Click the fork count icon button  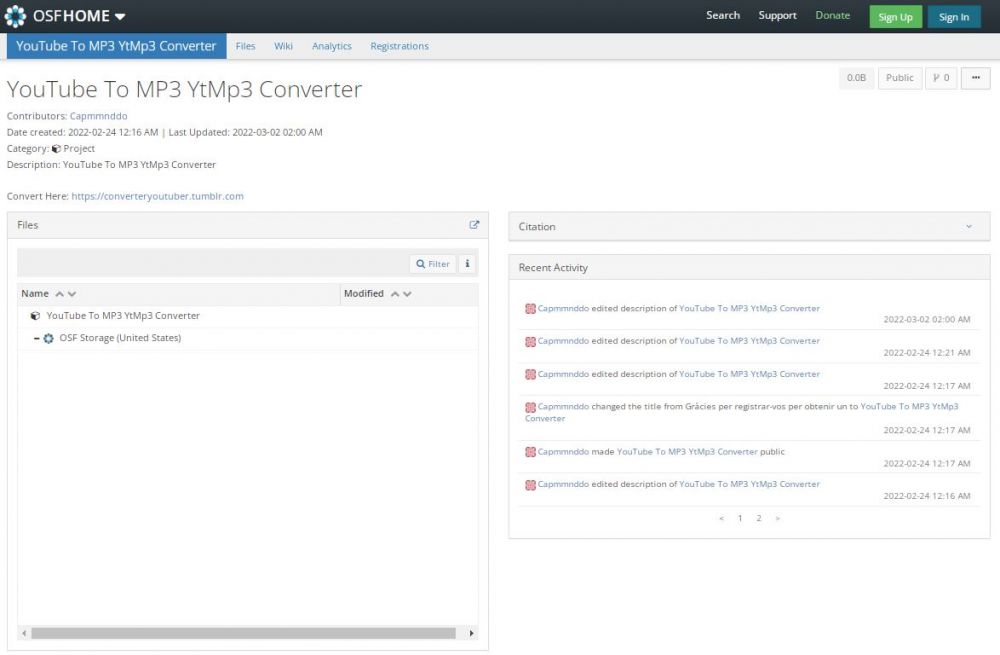(x=941, y=78)
